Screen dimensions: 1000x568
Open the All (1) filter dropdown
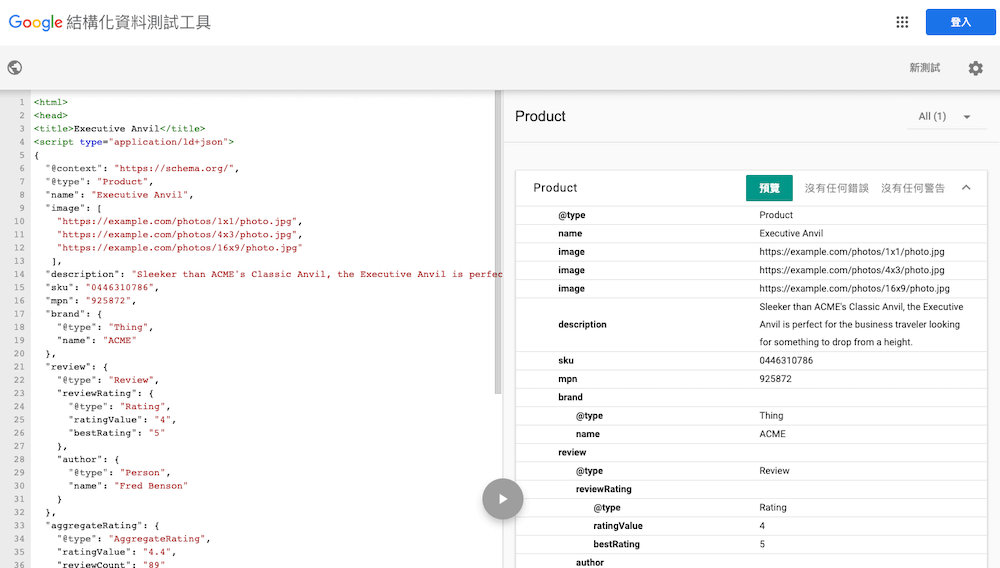pos(946,117)
